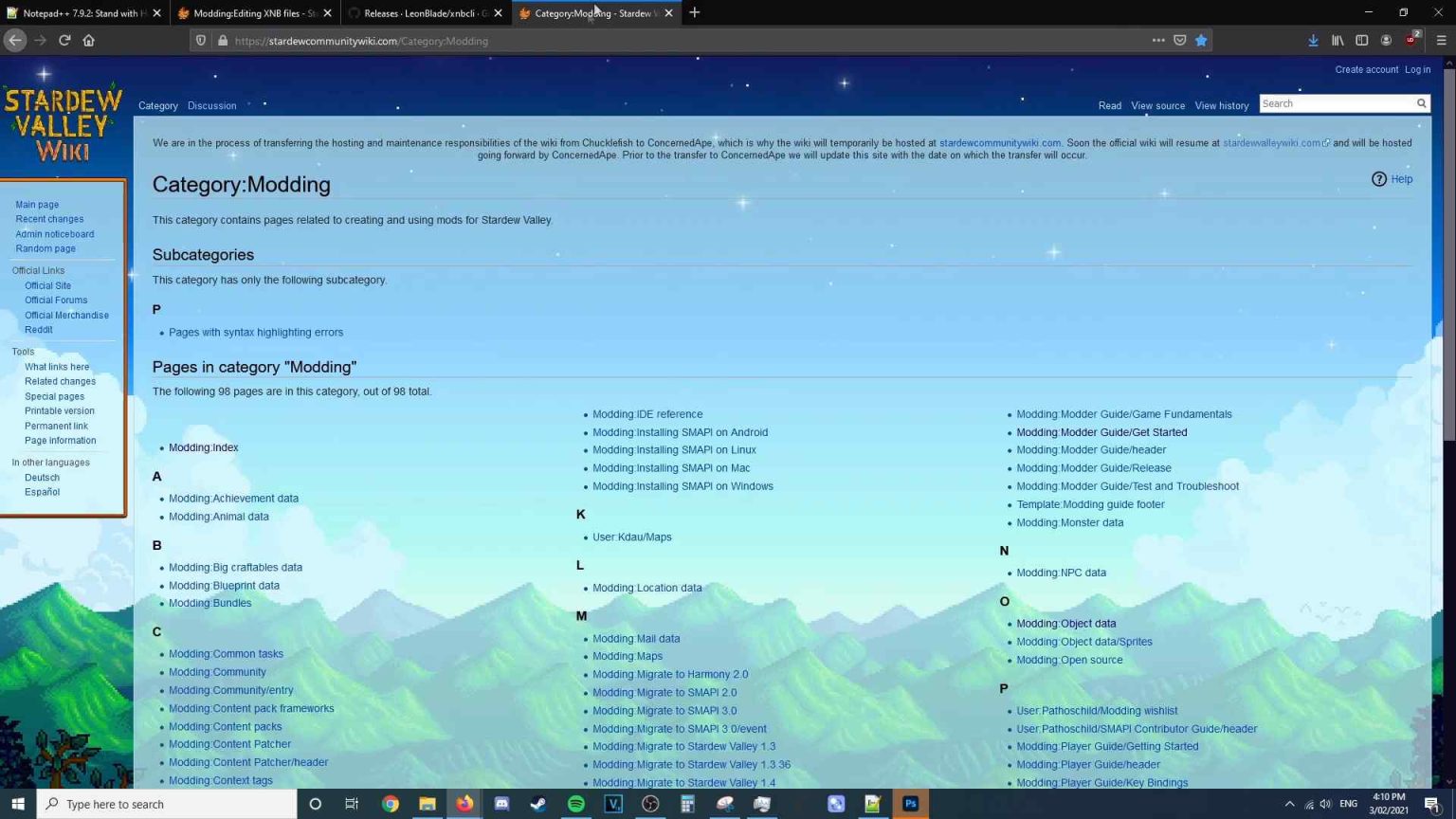Expand the hidden system tray icons chevron
Screen dimensions: 1456x819
tap(1289, 804)
